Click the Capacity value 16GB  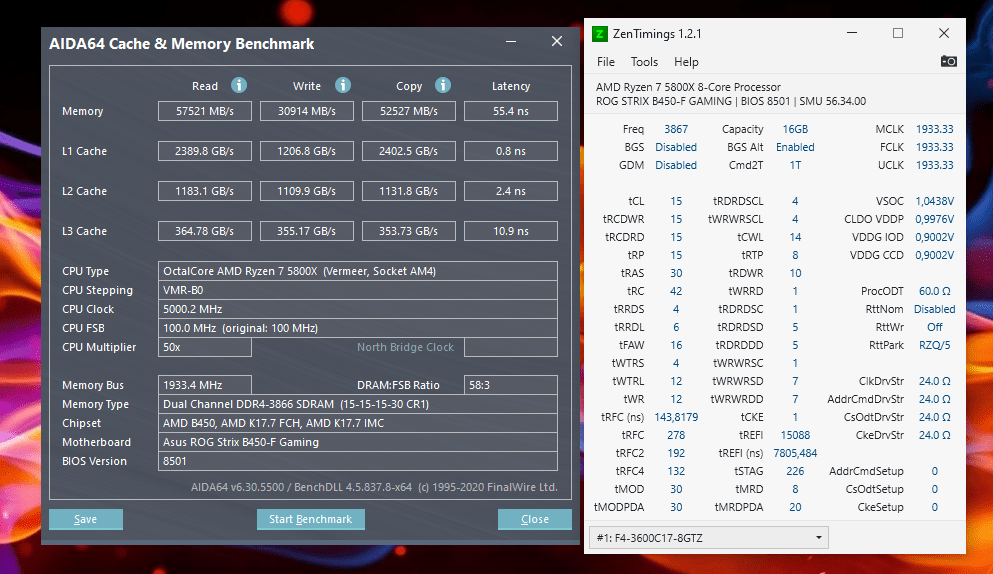coord(795,129)
